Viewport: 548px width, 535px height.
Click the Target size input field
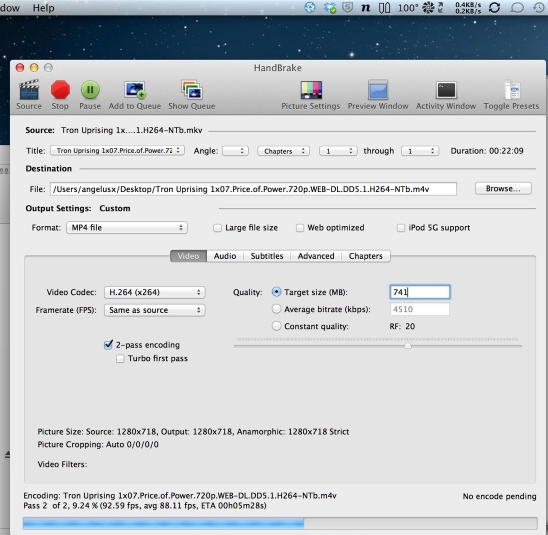click(x=420, y=292)
